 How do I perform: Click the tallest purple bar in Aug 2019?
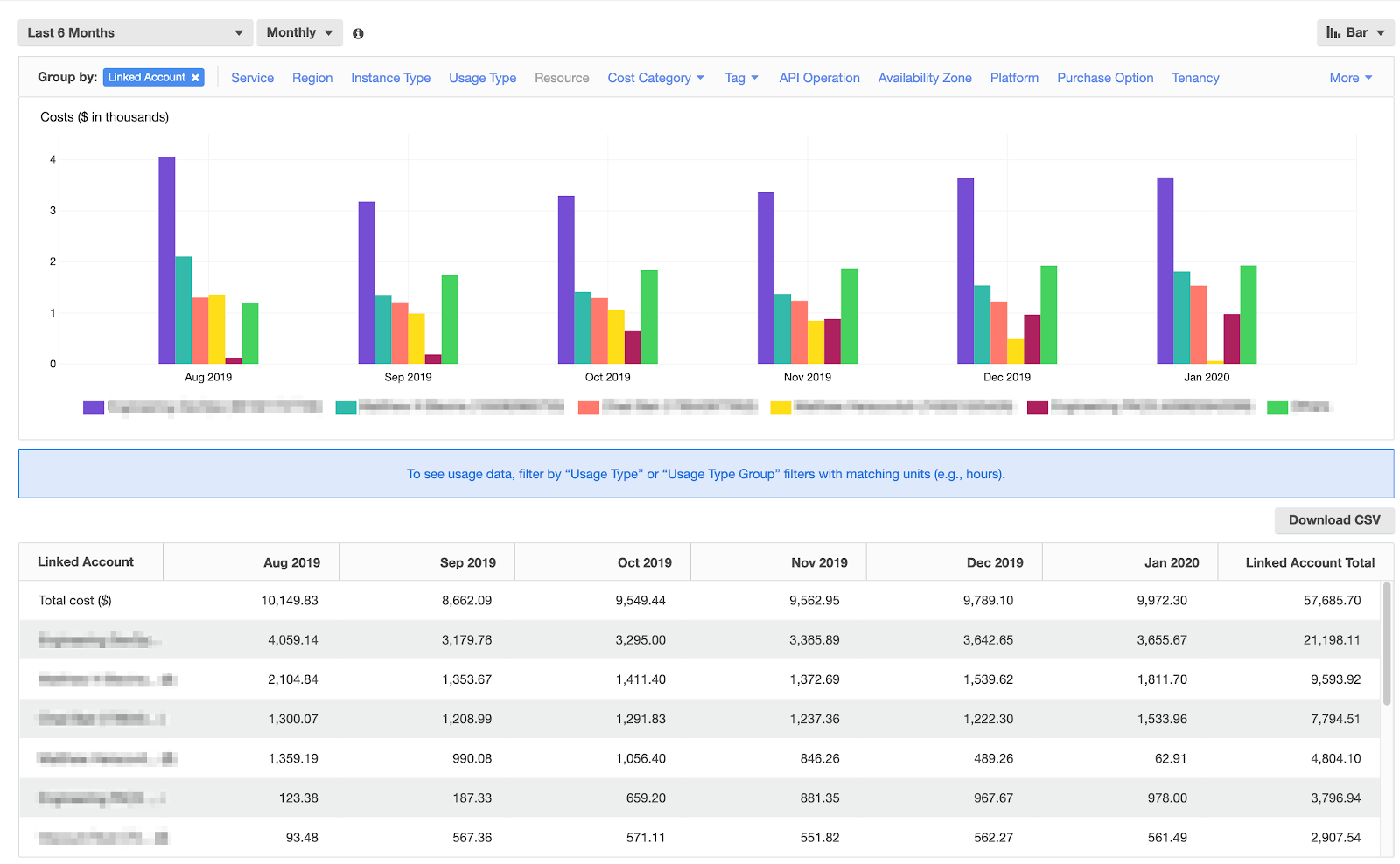166,261
